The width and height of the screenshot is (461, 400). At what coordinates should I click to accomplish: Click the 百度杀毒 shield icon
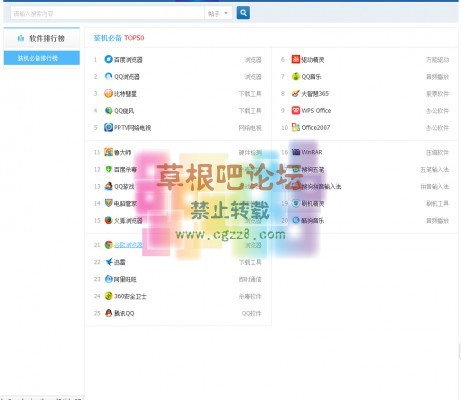click(x=108, y=169)
